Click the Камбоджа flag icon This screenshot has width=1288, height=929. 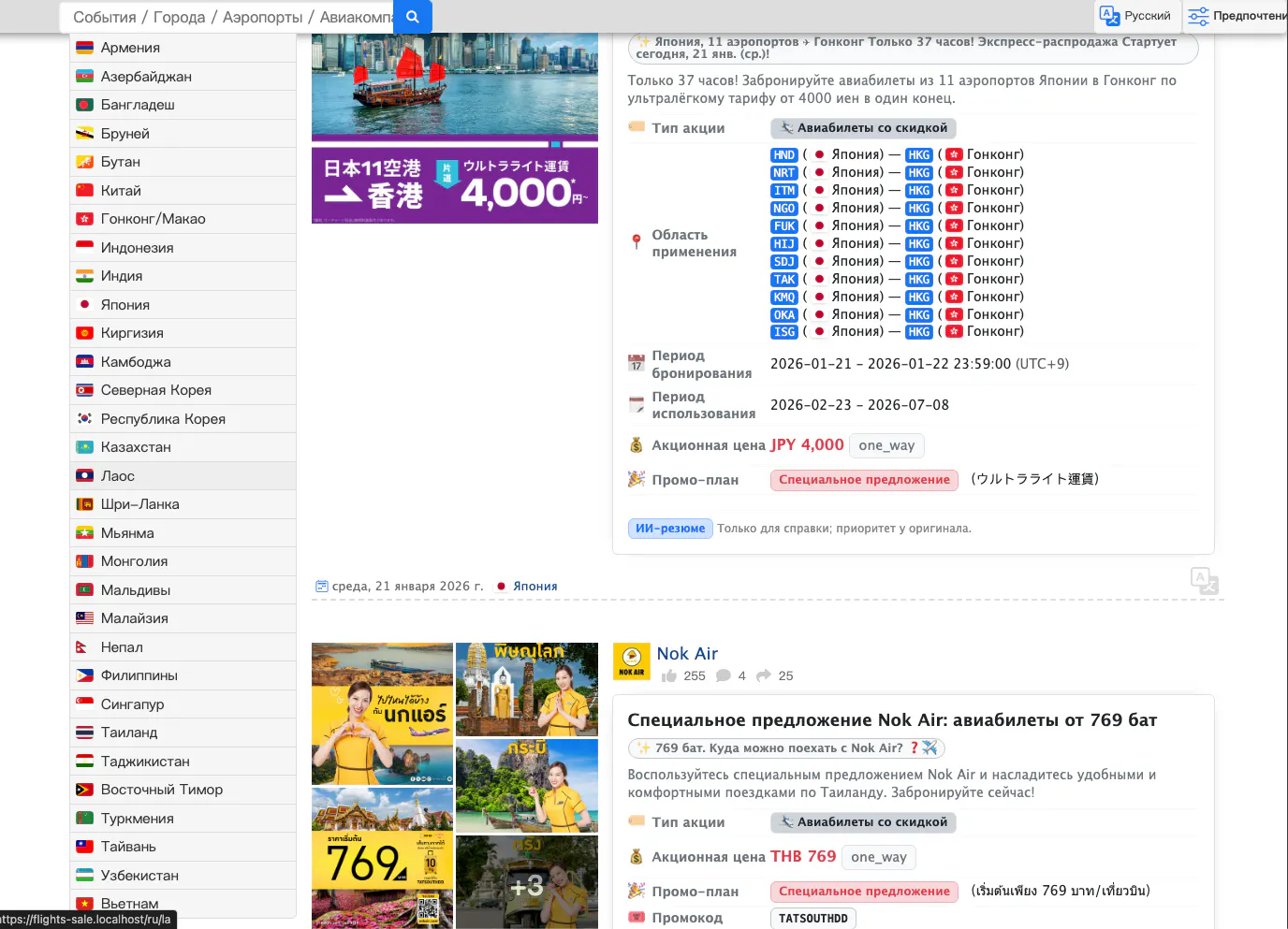(x=84, y=362)
